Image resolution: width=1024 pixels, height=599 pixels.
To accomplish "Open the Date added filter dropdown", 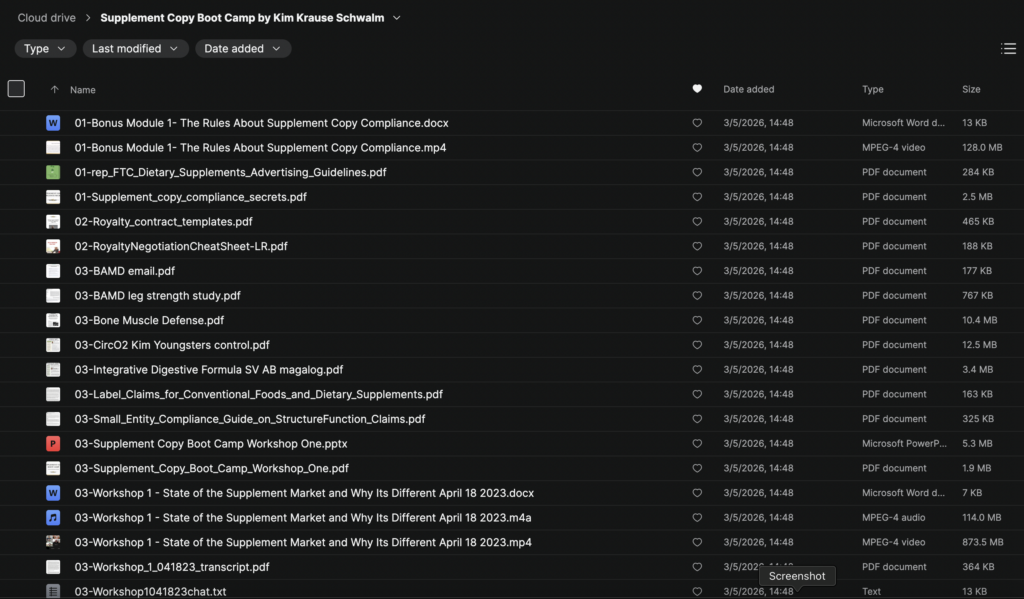I will [243, 48].
